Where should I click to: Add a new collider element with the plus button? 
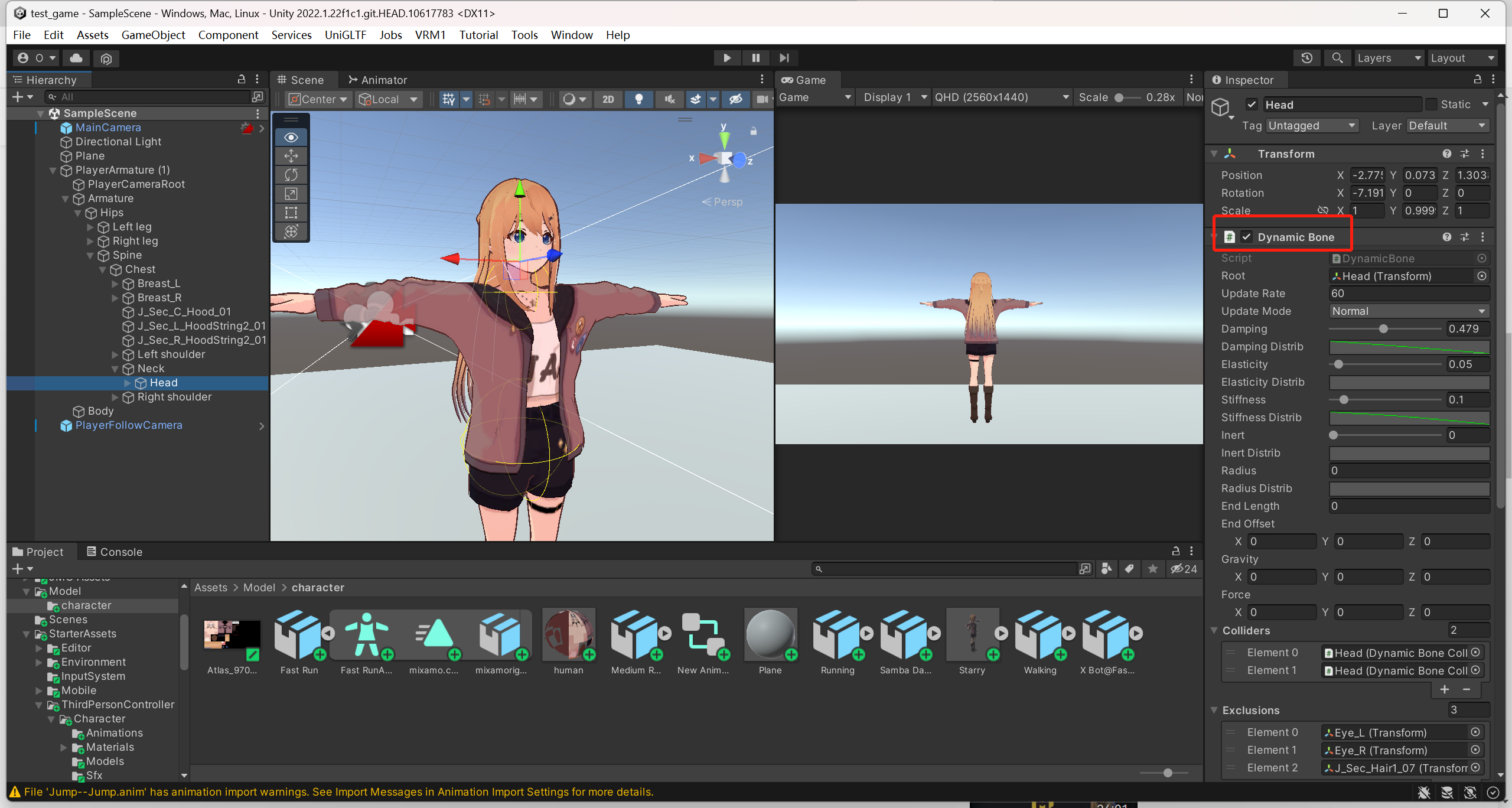[1445, 689]
